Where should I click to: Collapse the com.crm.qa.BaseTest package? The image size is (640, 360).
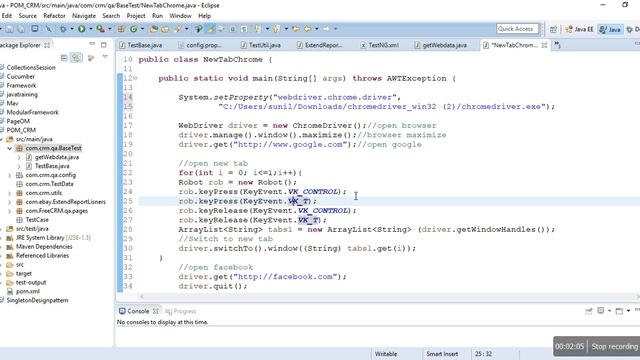tap(9, 148)
